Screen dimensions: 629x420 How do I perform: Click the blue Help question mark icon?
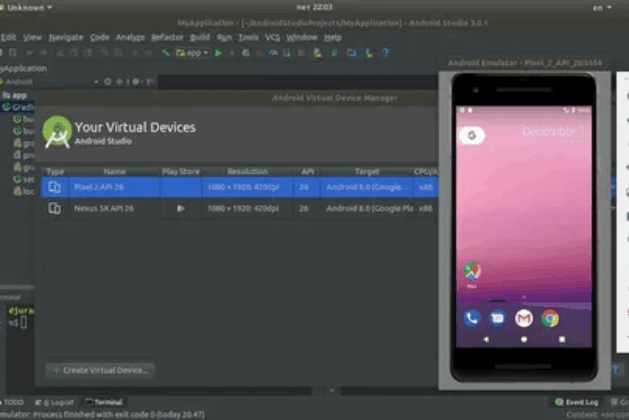tap(386, 53)
